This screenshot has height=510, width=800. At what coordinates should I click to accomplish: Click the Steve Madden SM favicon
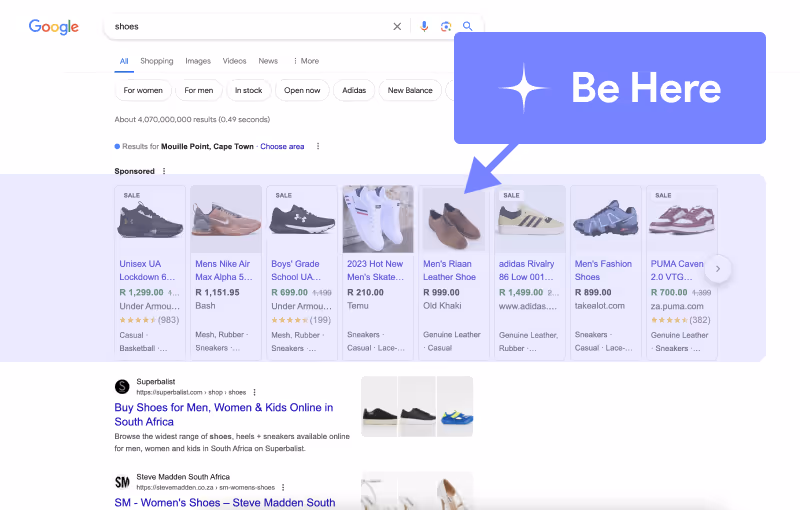point(122,482)
